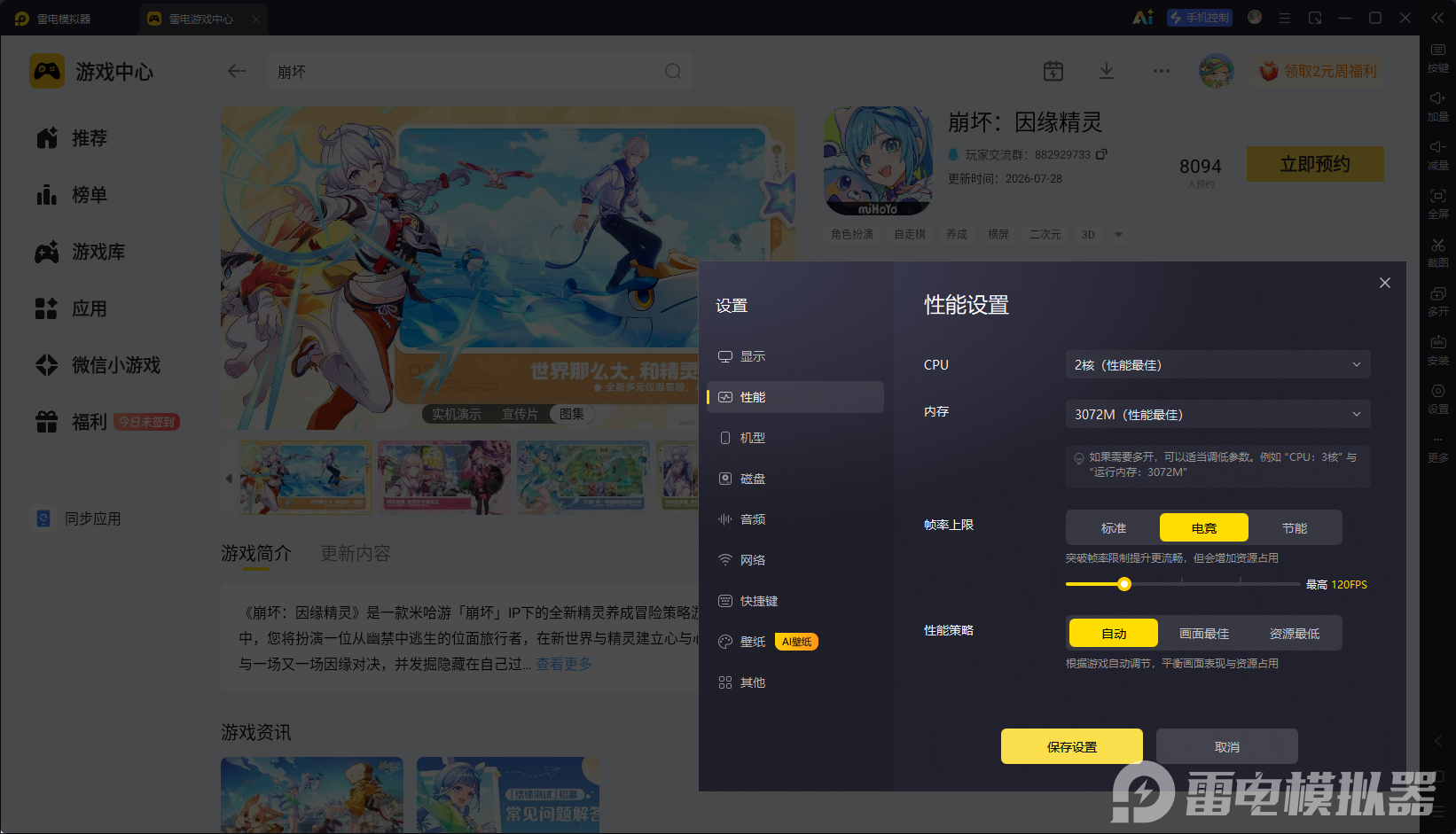Click the search field containing 崩坏
The height and width of the screenshot is (834, 1456).
pyautogui.click(x=480, y=71)
